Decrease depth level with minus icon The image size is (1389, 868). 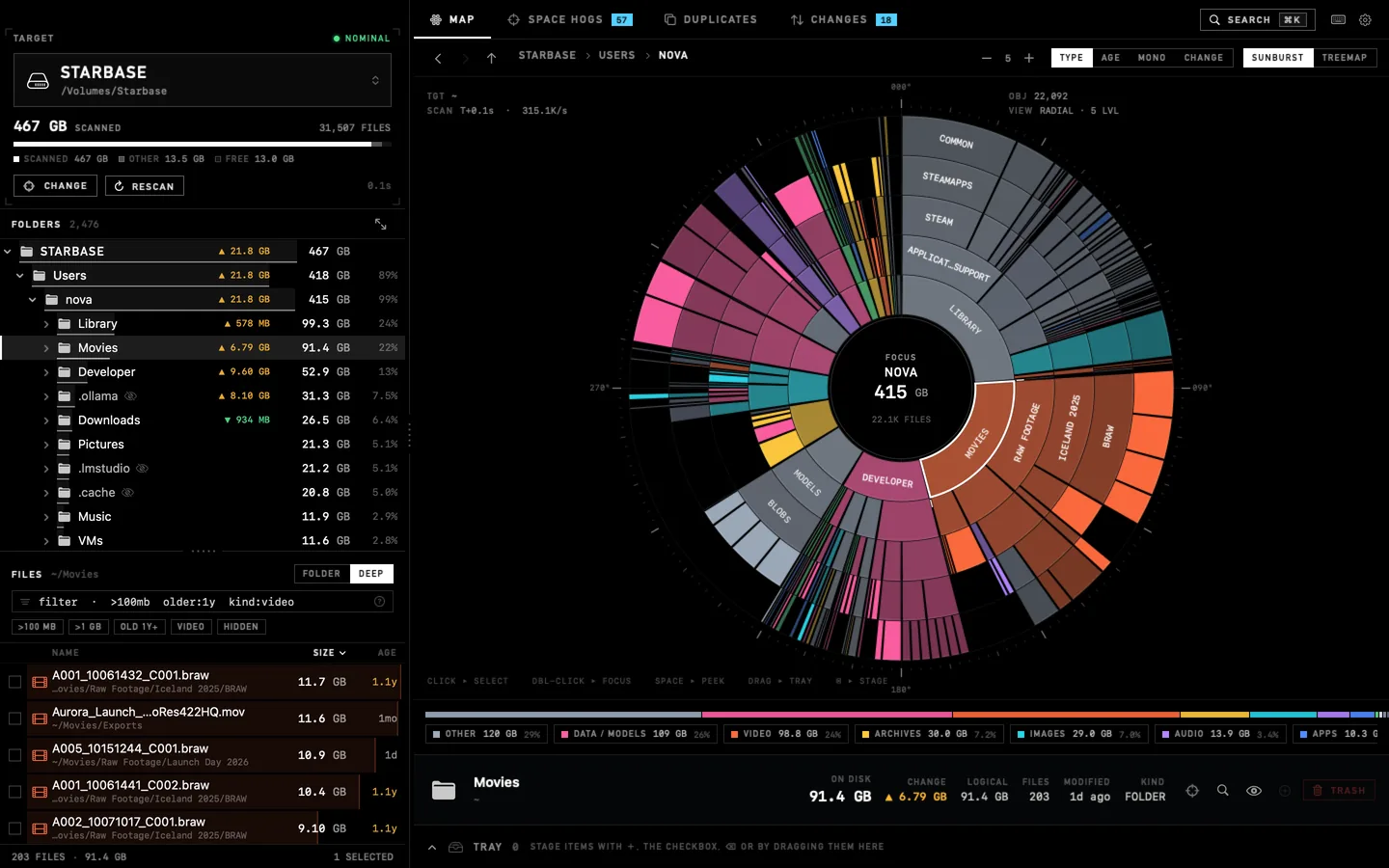[x=986, y=58]
